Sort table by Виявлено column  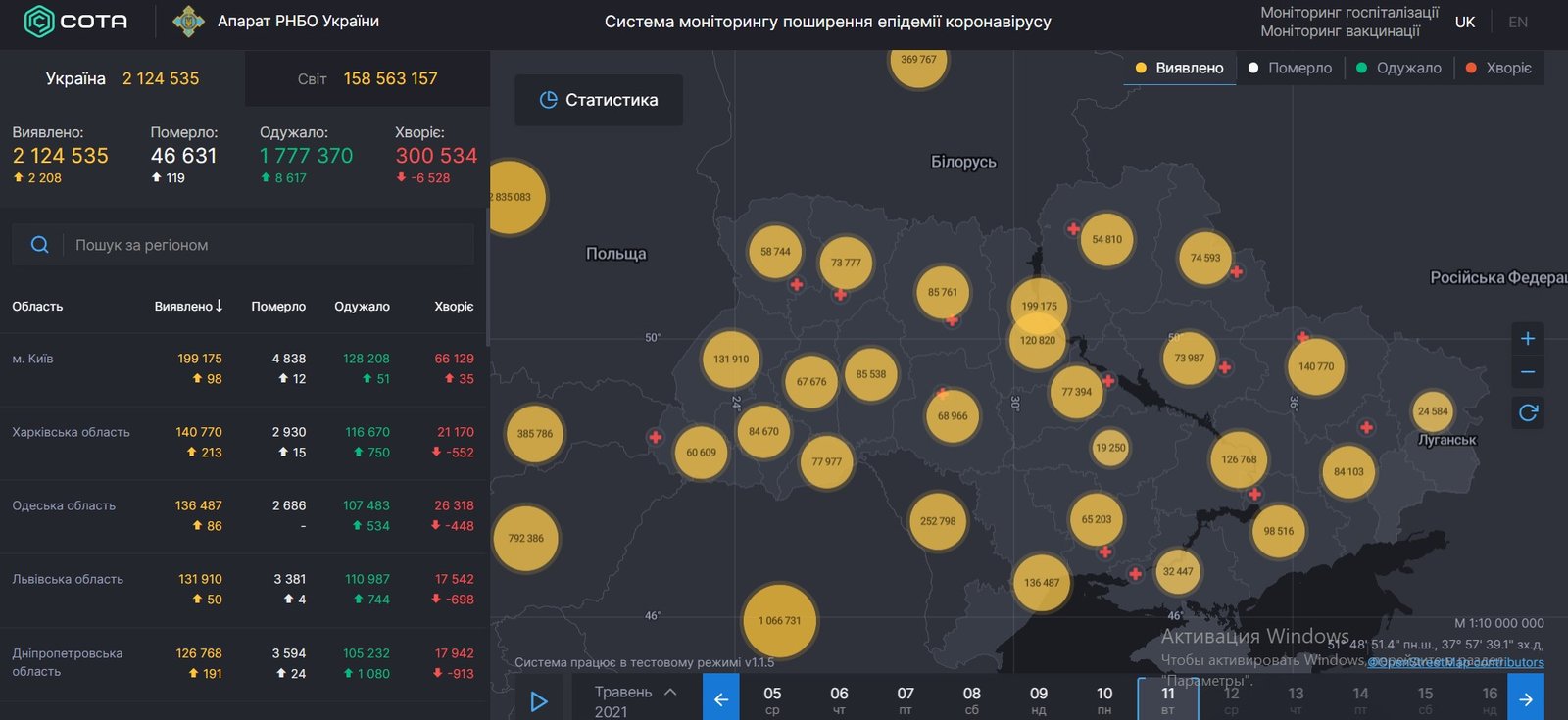coord(188,307)
